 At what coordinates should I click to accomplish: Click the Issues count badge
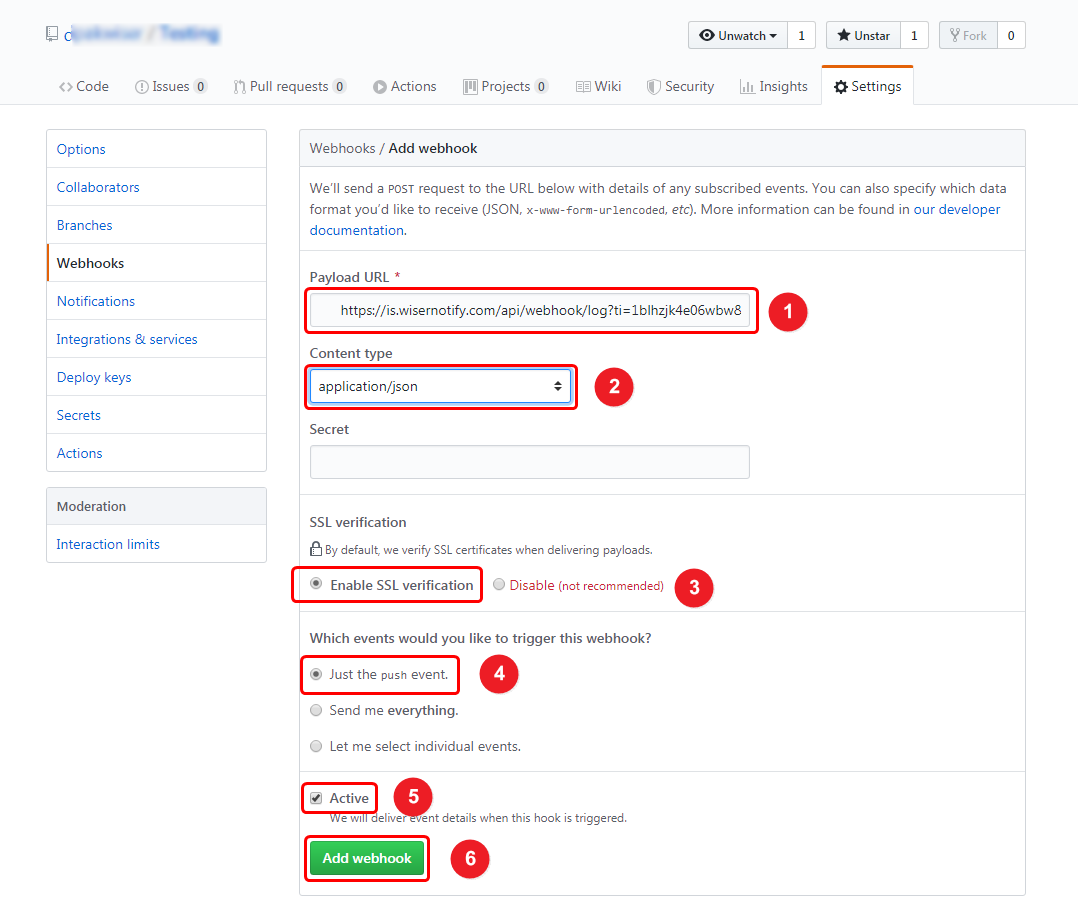tap(201, 87)
